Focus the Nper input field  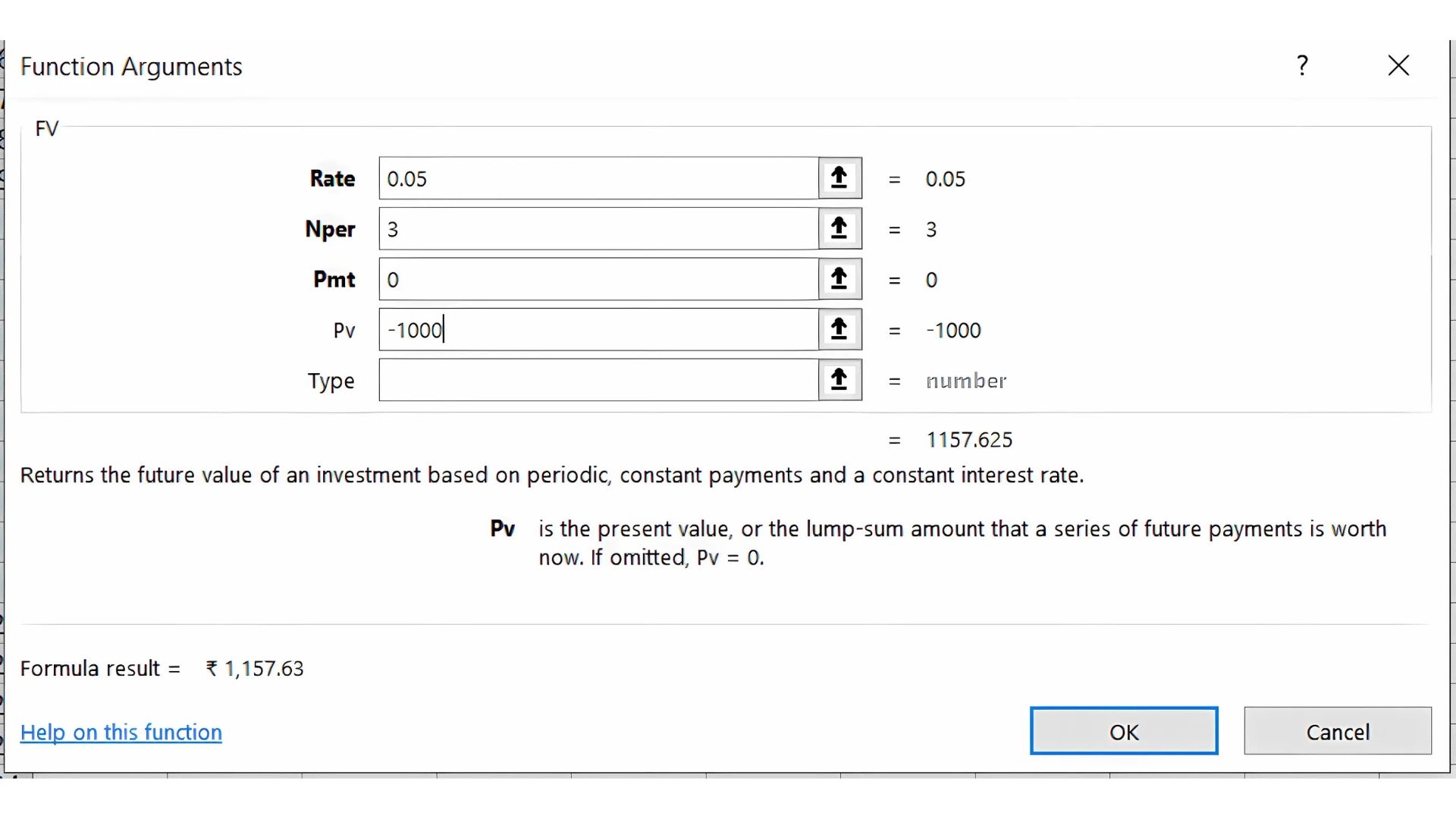[x=598, y=228]
